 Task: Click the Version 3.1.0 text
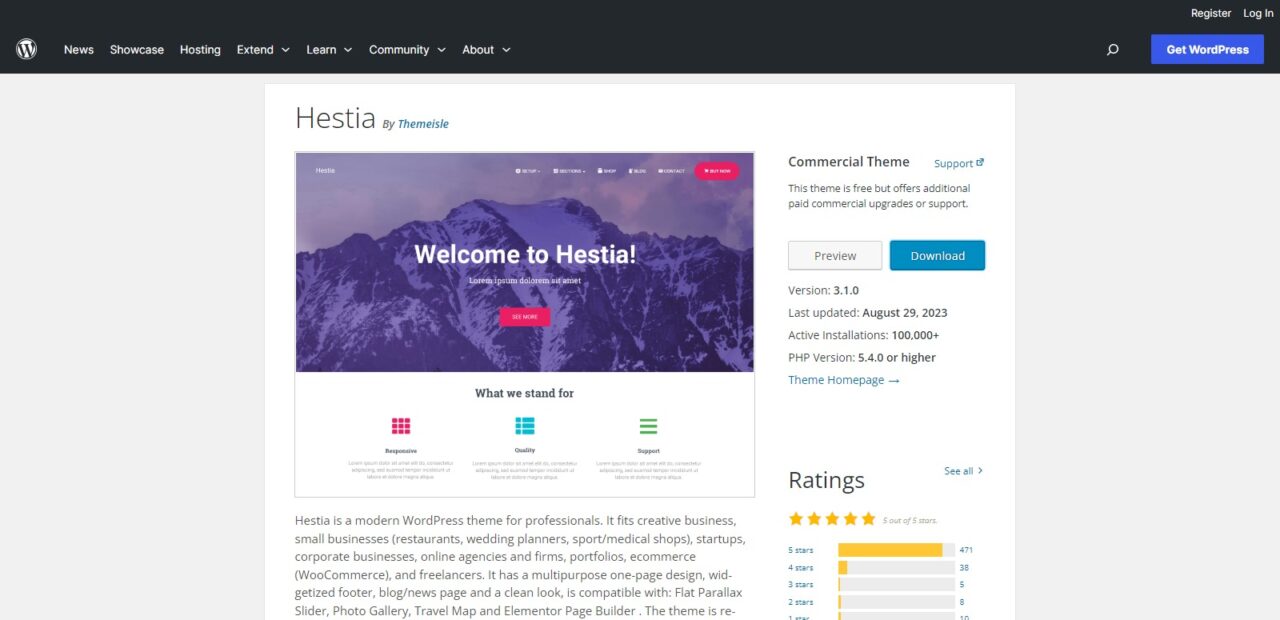(x=823, y=290)
